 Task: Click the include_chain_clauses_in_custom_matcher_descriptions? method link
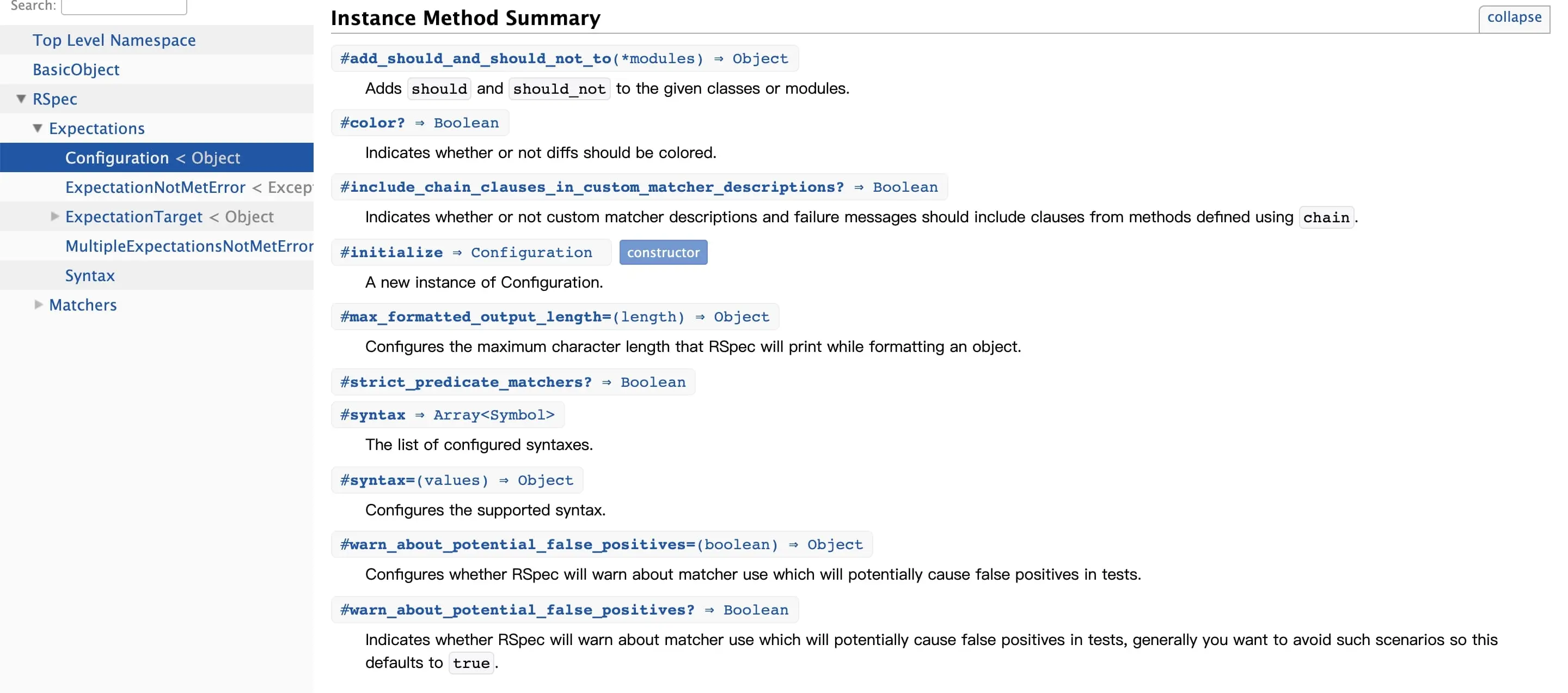pos(590,187)
